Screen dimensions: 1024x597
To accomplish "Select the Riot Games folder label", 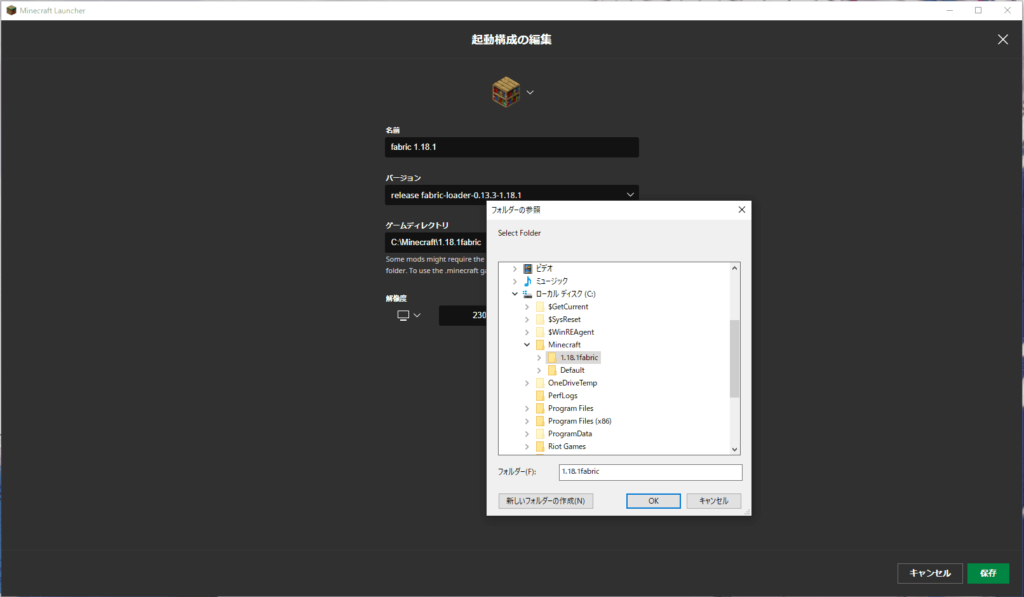I will coord(567,447).
